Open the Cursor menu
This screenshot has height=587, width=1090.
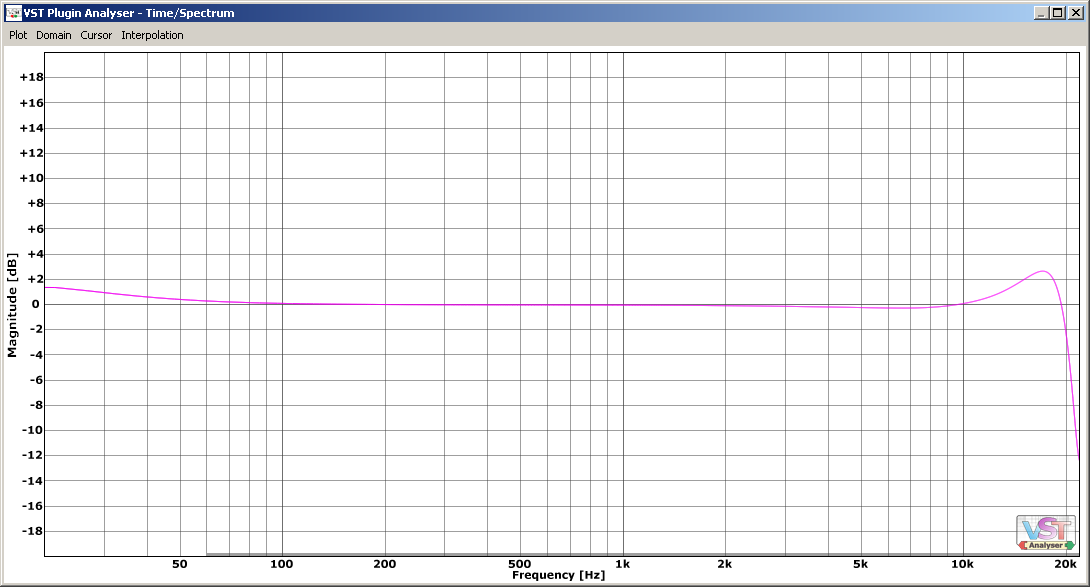(96, 35)
